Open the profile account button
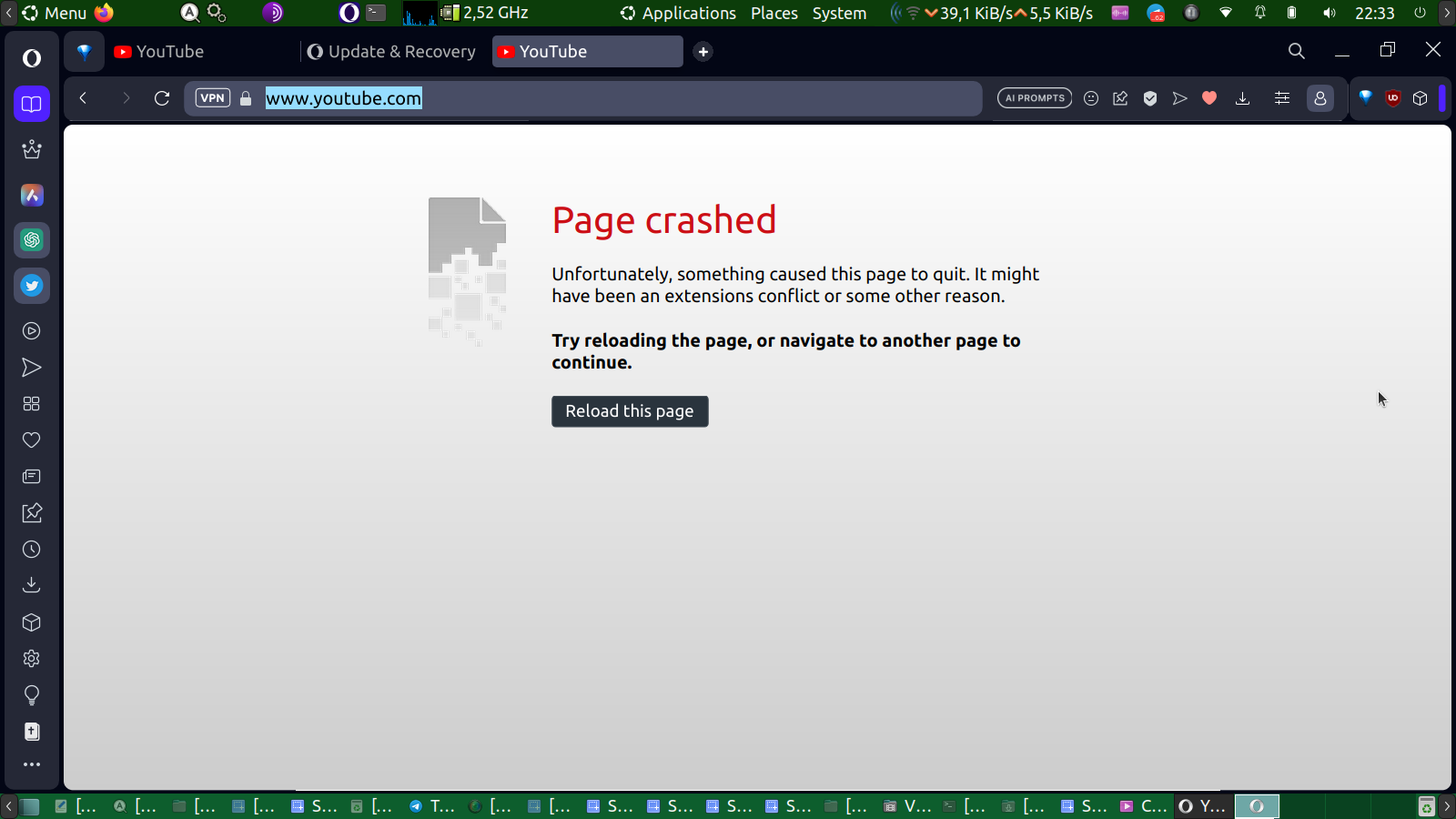Image resolution: width=1456 pixels, height=819 pixels. click(x=1320, y=98)
